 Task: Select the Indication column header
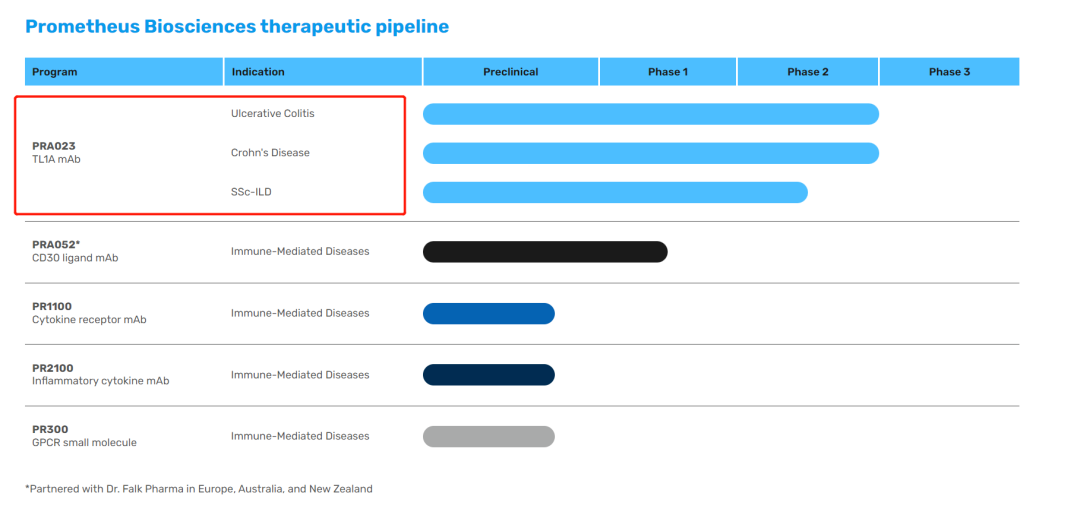[258, 72]
